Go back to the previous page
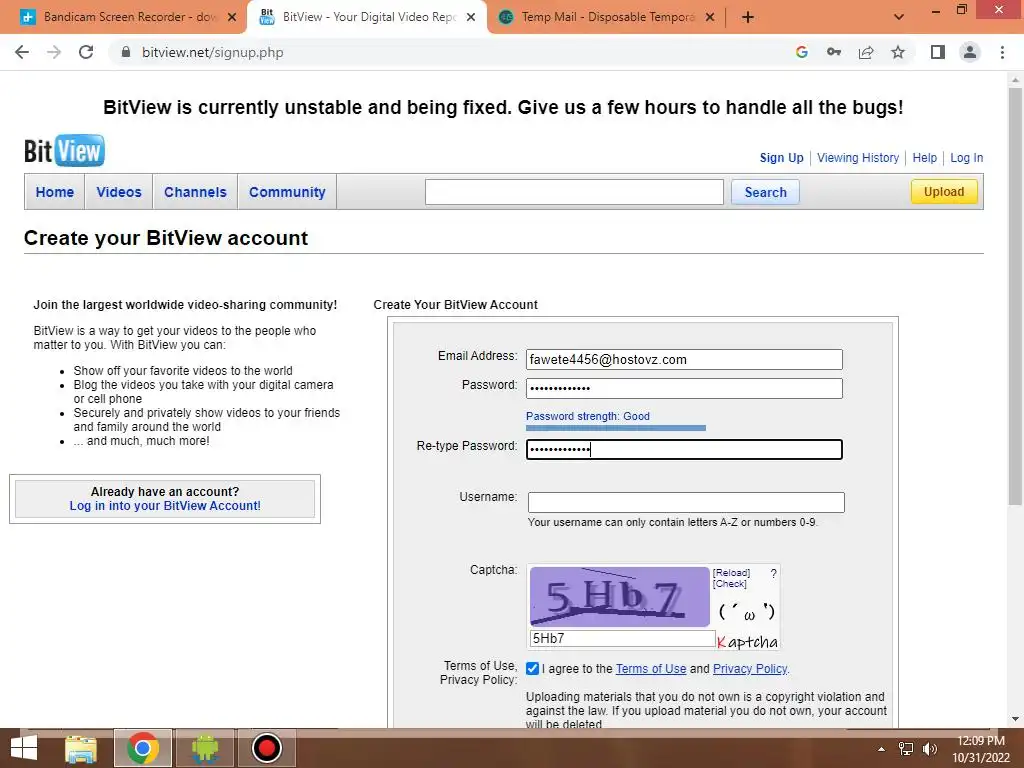Screen dimensions: 1024x768 click(22, 52)
